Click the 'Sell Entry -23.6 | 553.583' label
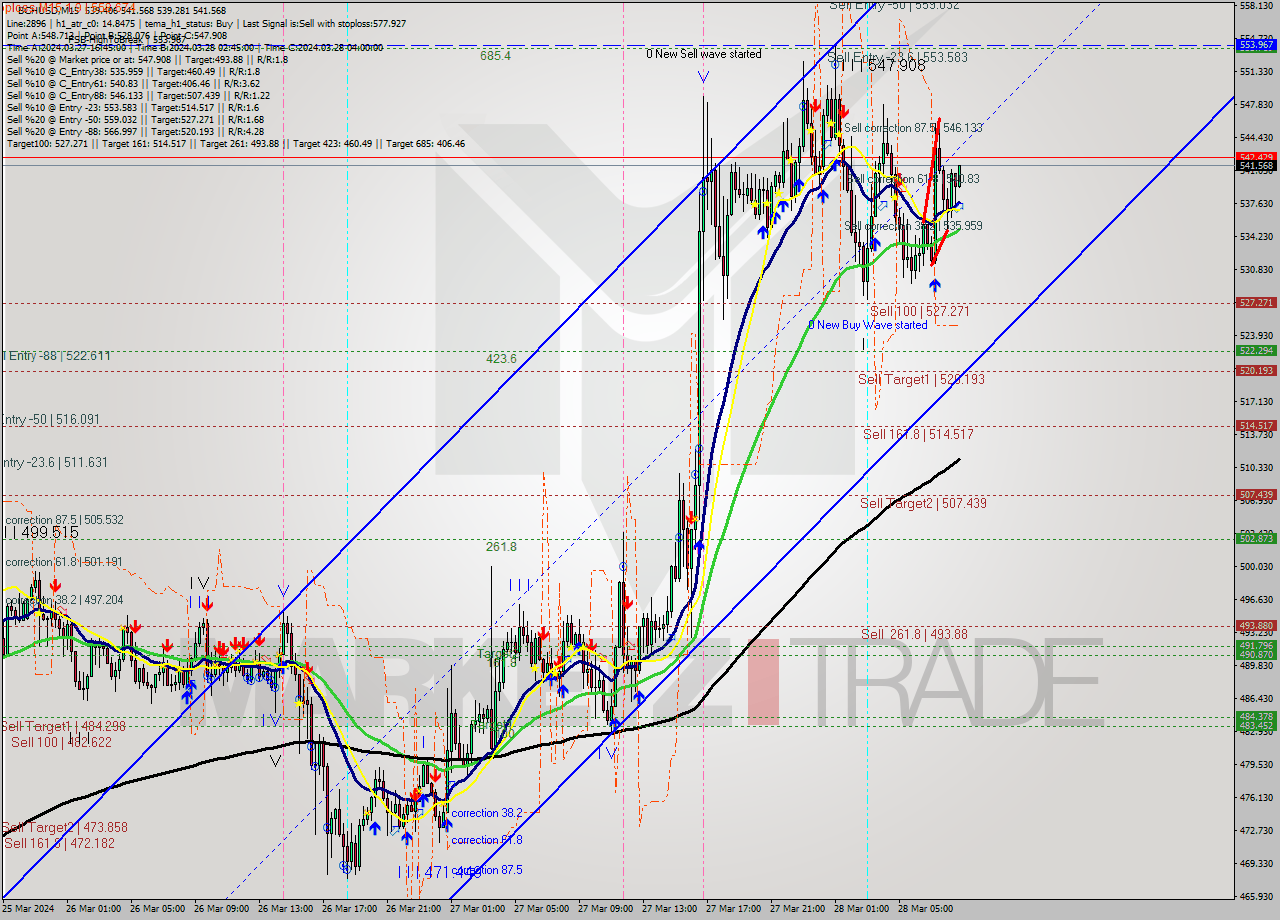Image resolution: width=1280 pixels, height=920 pixels. 898,58
